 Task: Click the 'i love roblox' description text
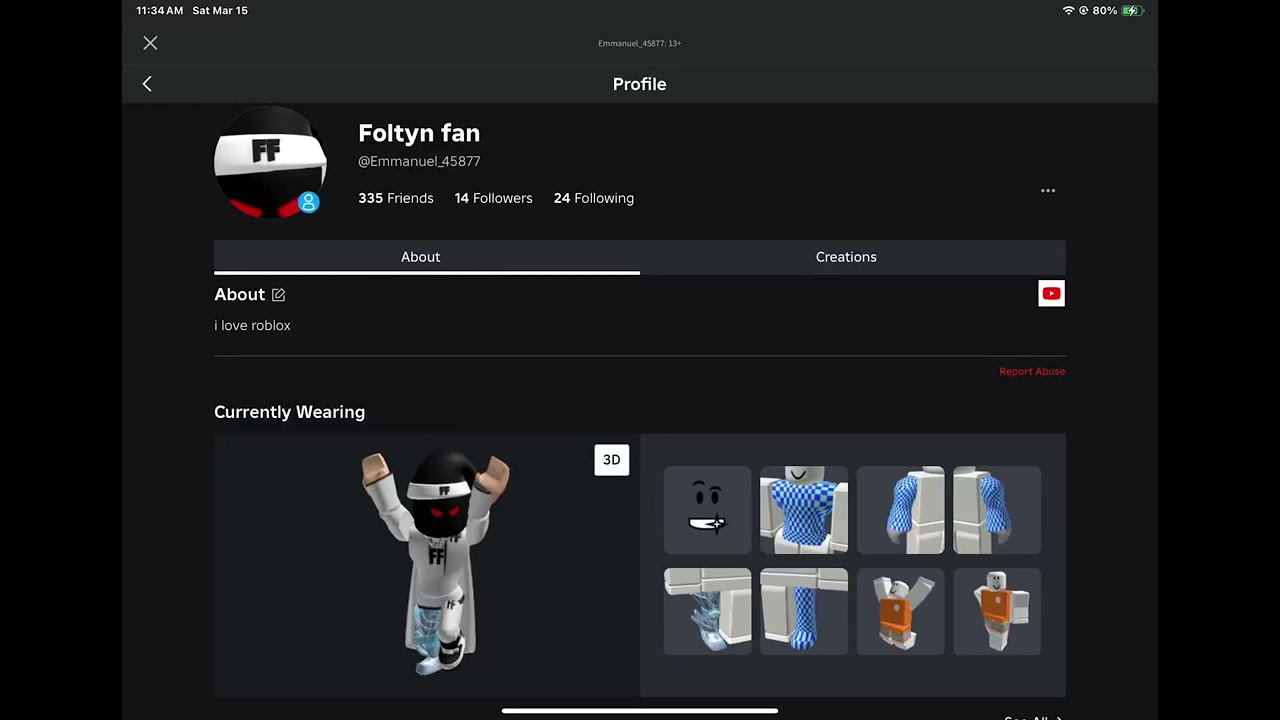tap(252, 325)
